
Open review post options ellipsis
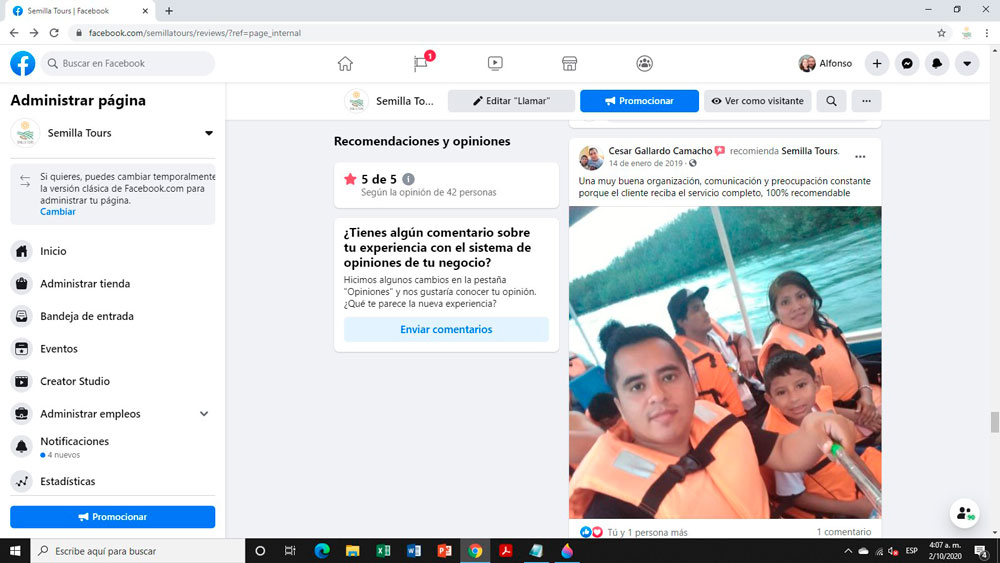point(860,157)
